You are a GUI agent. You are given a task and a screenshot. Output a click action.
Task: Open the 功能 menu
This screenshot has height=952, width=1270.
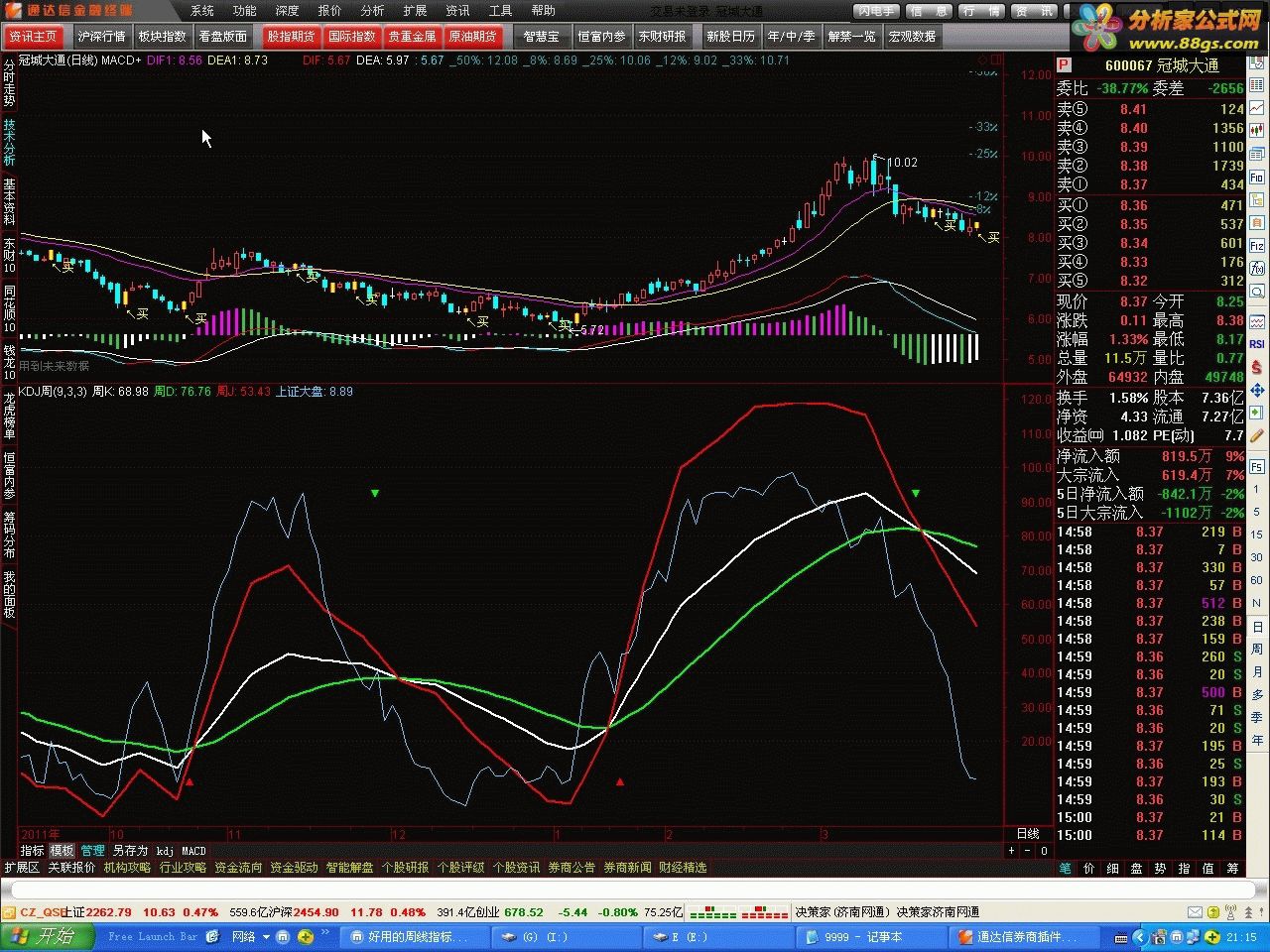click(245, 11)
